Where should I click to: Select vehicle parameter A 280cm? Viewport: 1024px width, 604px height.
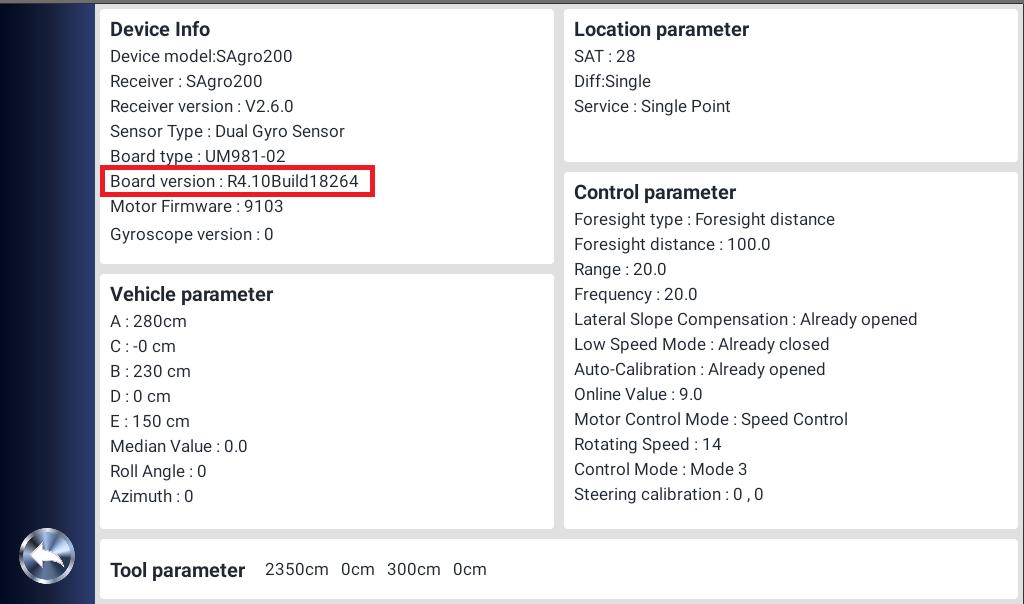click(148, 321)
